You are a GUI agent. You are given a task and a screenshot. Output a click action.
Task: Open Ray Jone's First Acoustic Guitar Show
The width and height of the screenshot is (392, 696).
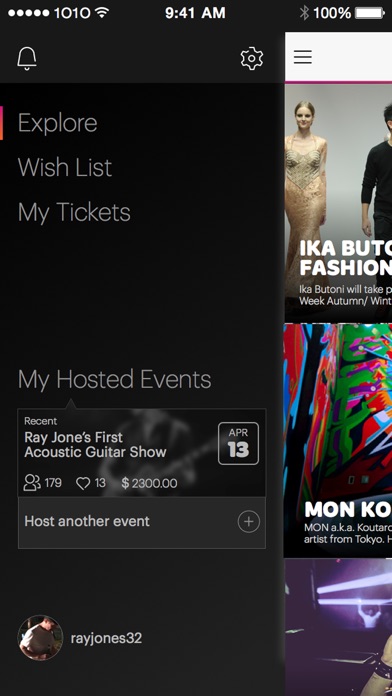pyautogui.click(x=95, y=445)
